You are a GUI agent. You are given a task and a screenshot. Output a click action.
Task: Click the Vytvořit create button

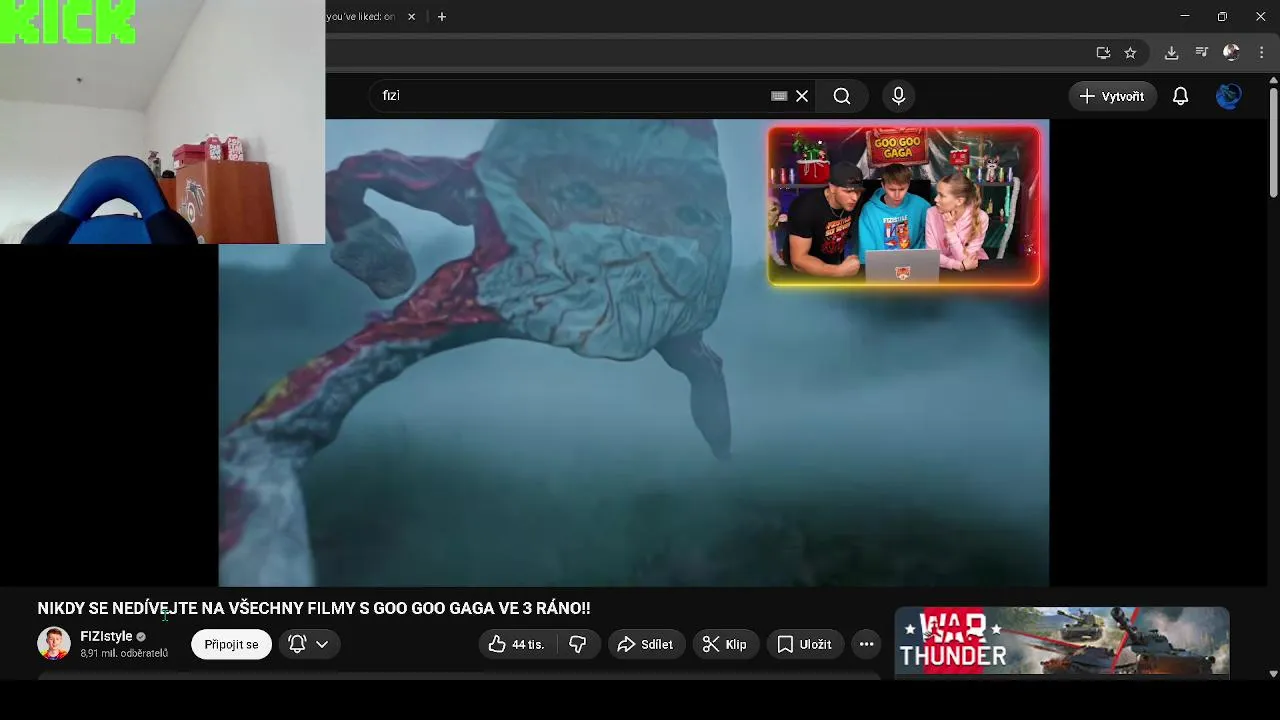tap(1112, 96)
